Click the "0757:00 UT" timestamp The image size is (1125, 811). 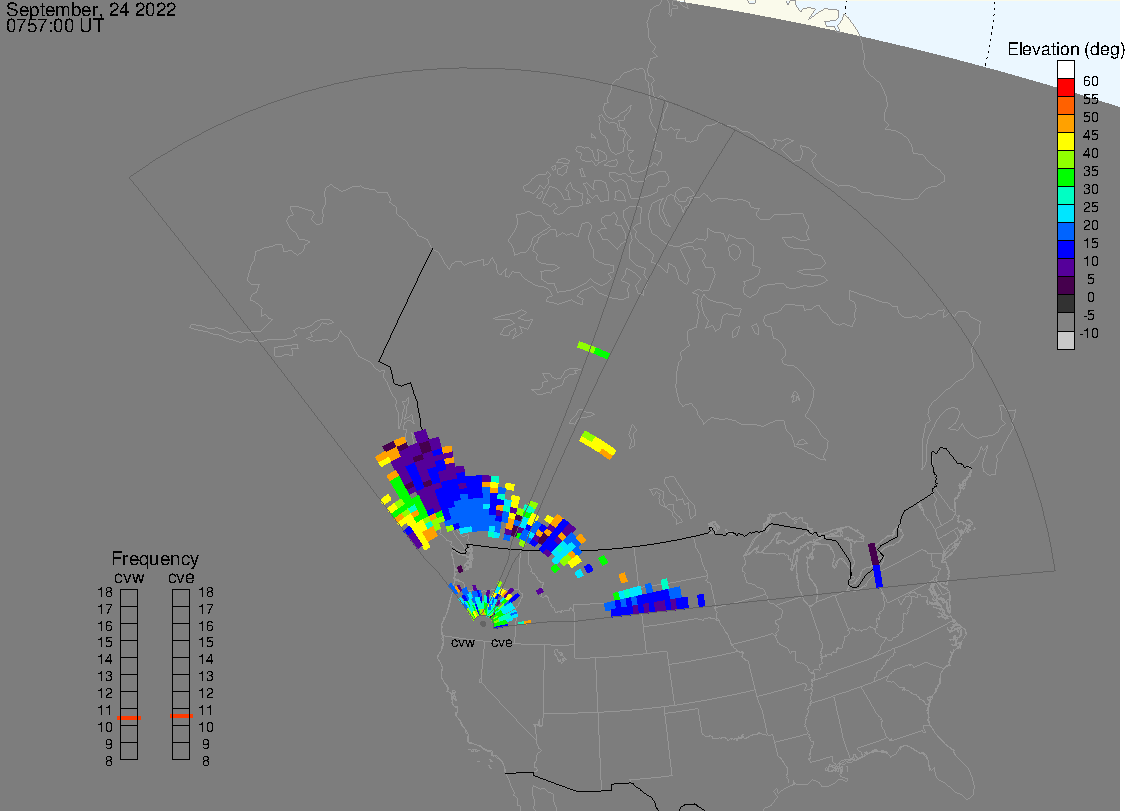click(x=55, y=26)
